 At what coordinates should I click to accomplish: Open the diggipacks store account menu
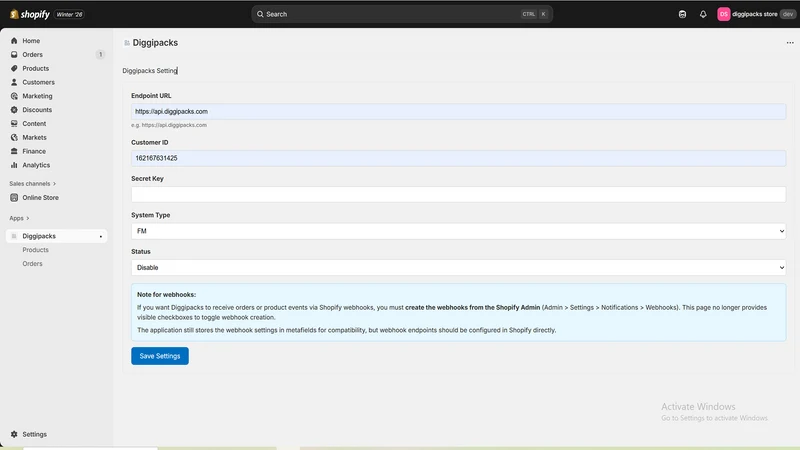click(x=756, y=14)
